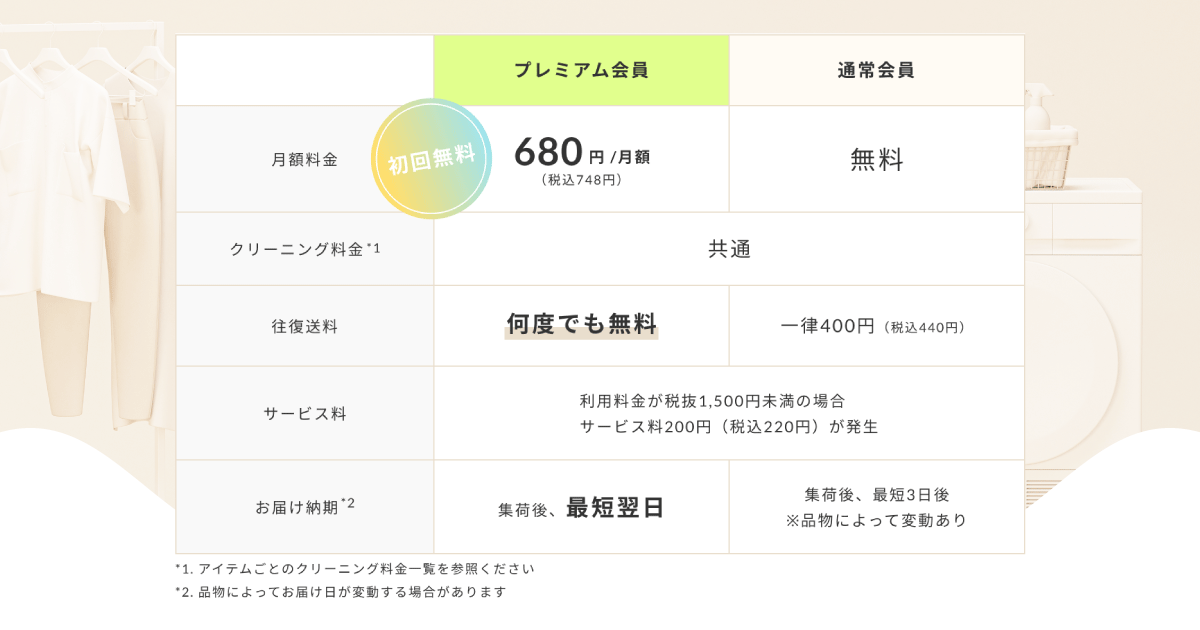Click footnote 2 about お届け日 changes

point(341,591)
